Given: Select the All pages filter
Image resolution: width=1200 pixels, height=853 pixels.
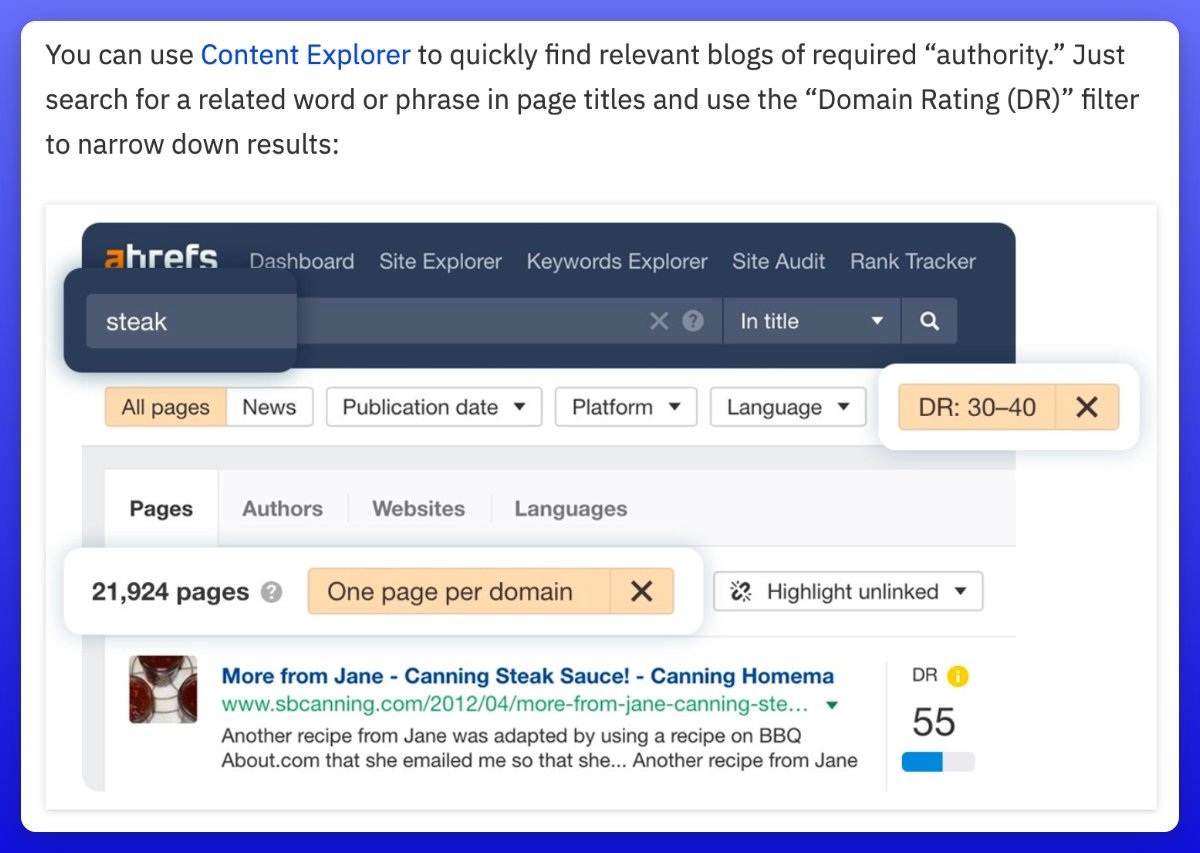Looking at the screenshot, I should 163,406.
